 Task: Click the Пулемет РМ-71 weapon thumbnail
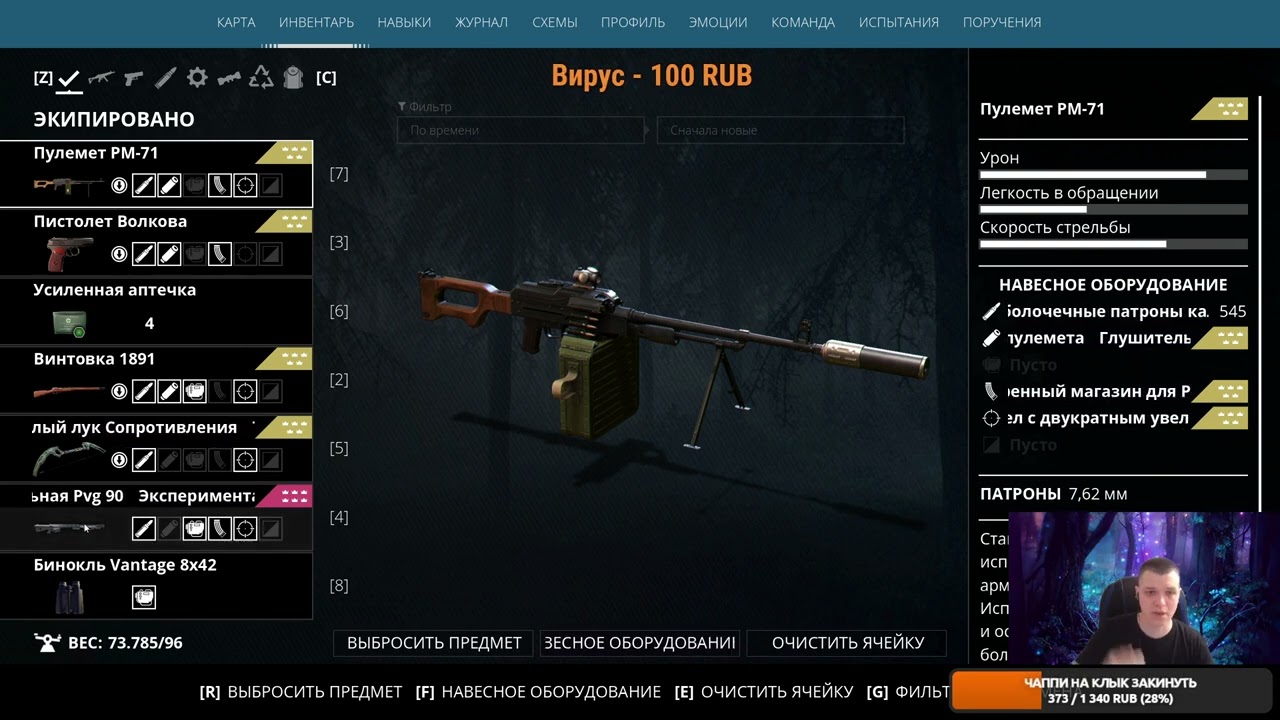(x=68, y=185)
